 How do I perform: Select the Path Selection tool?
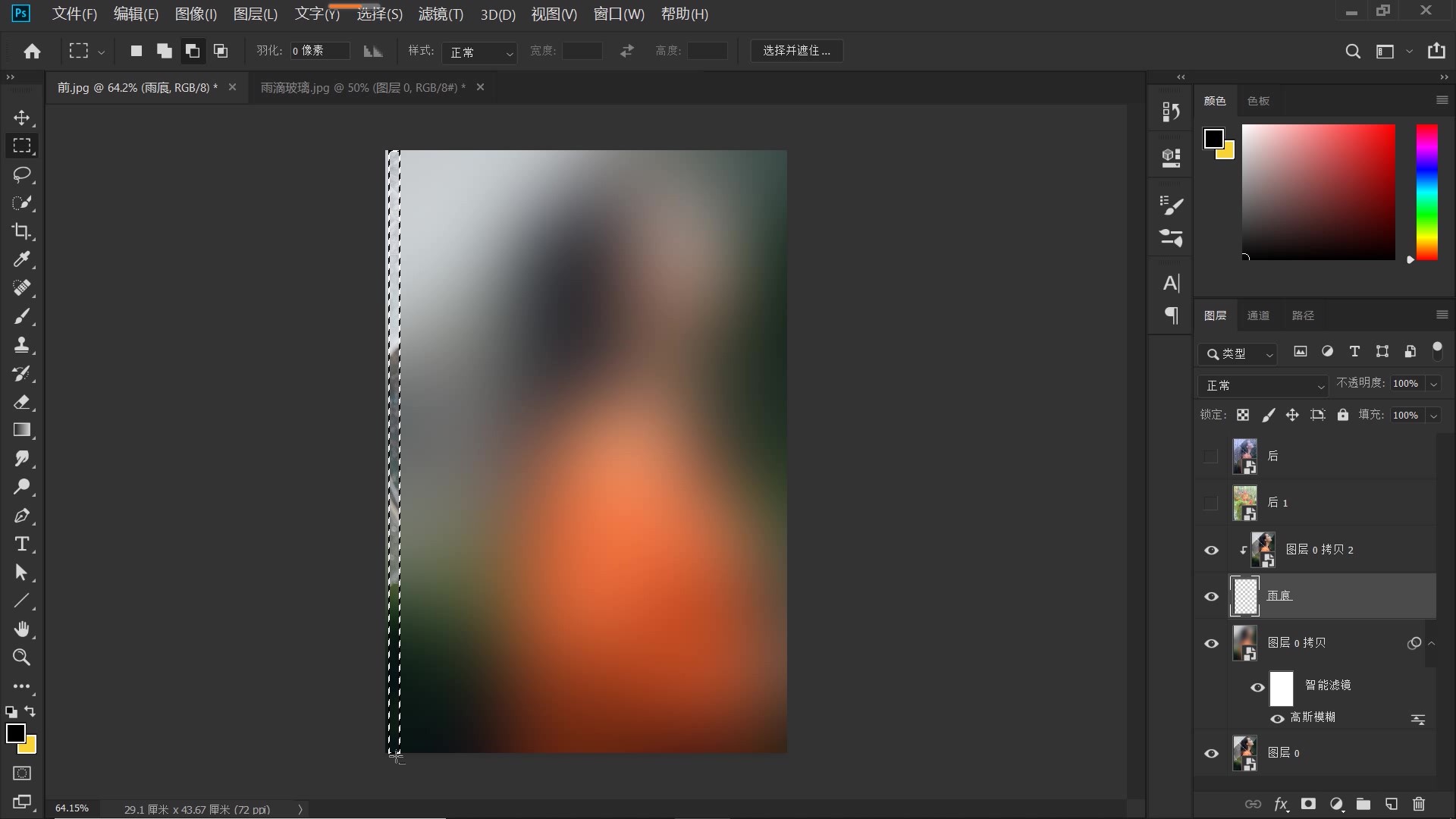[x=22, y=573]
